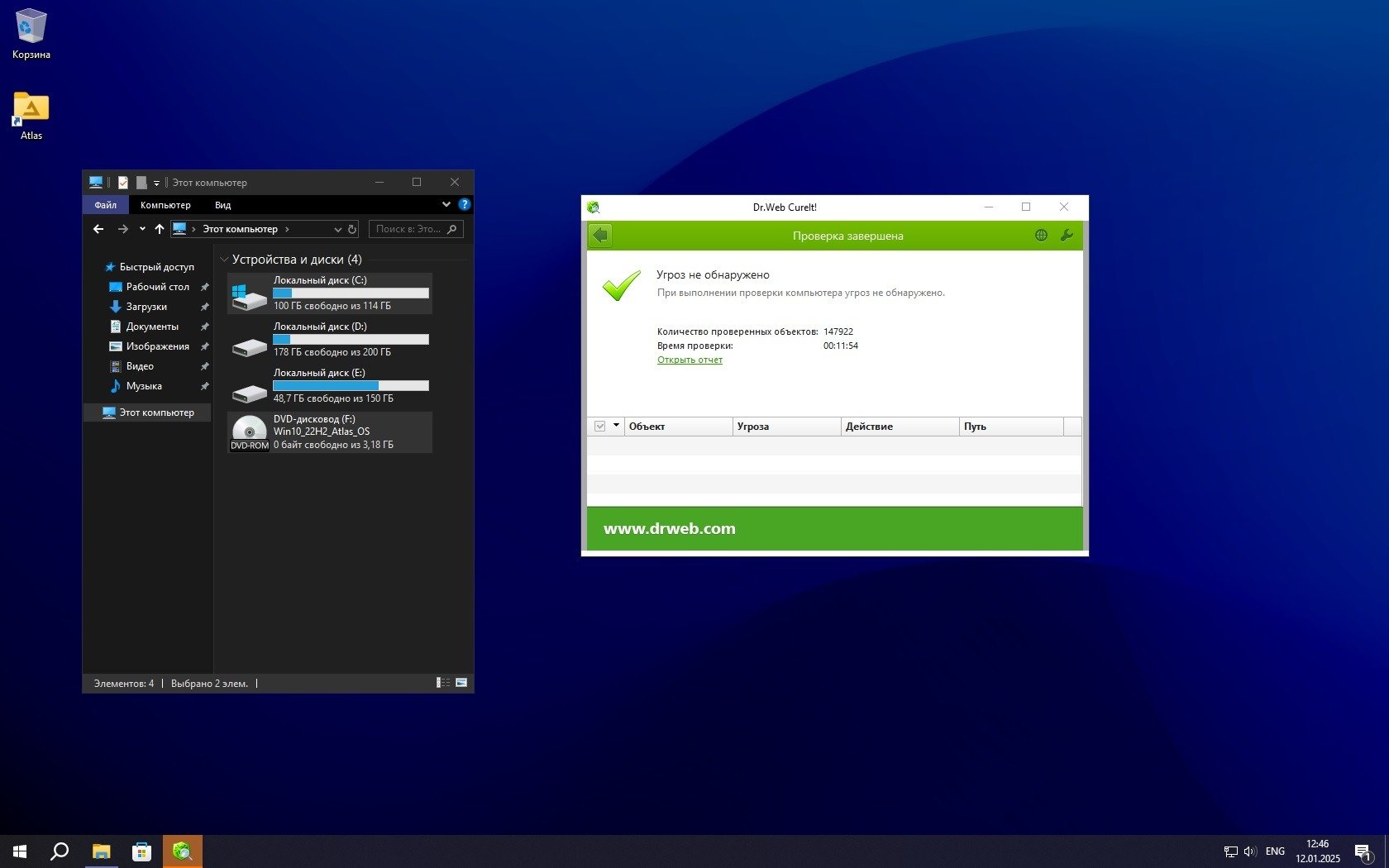1389x868 pixels.
Task: Open the Вид ribbon tab
Action: (222, 205)
